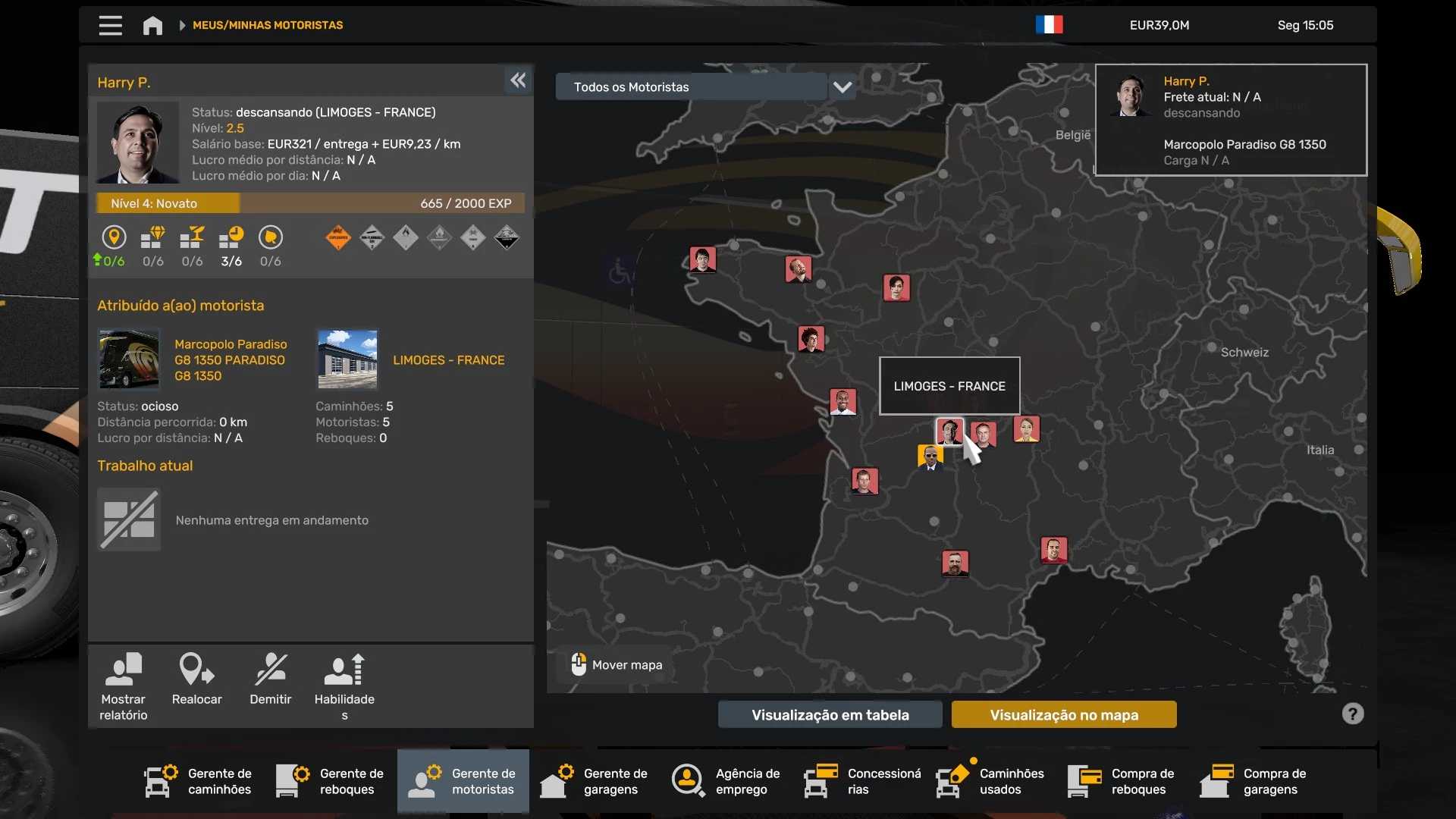Switch to Visualização no mapa
1456x819 pixels.
pos(1063,714)
